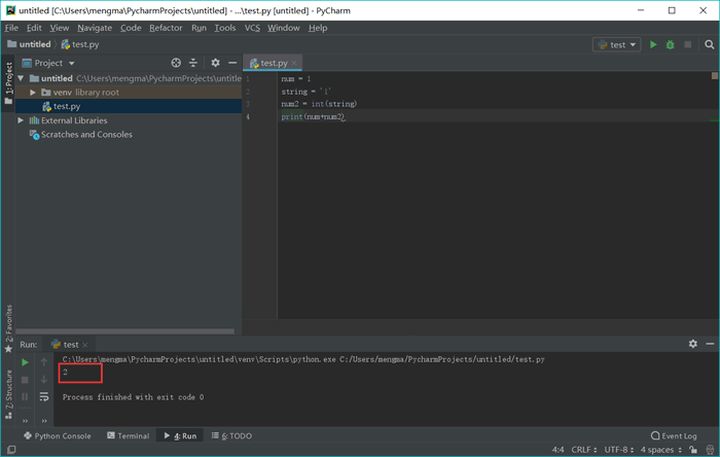This screenshot has width=720, height=457.
Task: Change CRLF line separator in status bar
Action: coord(584,450)
